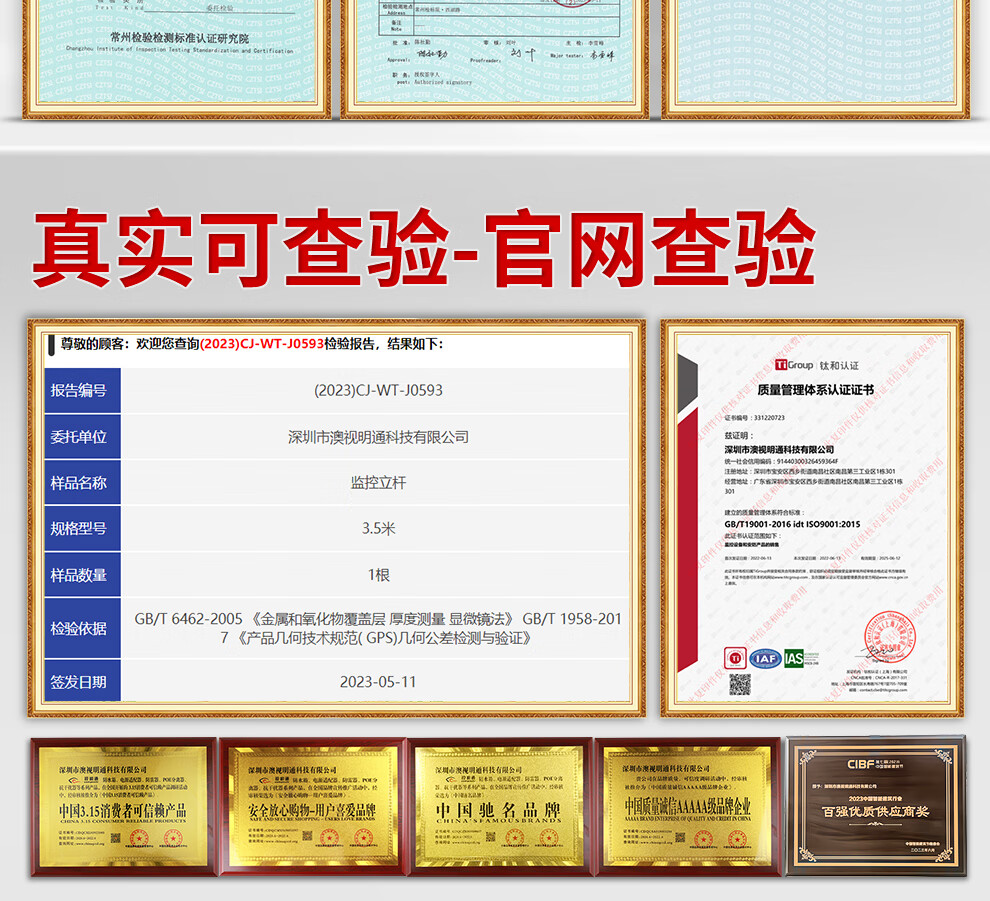Click the 监控立杆 sample name value
This screenshot has width=990, height=901.
378,483
